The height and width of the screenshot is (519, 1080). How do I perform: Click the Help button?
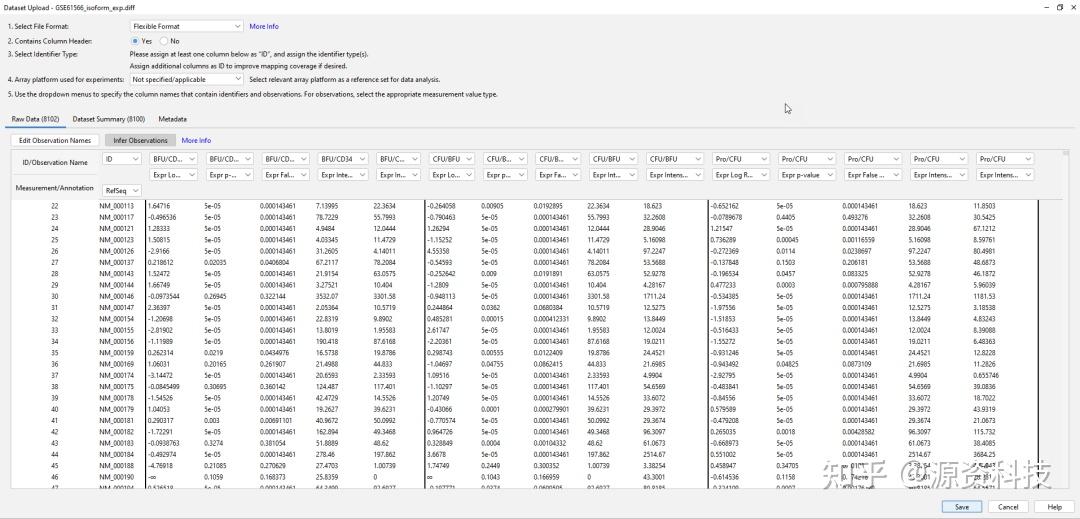tap(1054, 507)
